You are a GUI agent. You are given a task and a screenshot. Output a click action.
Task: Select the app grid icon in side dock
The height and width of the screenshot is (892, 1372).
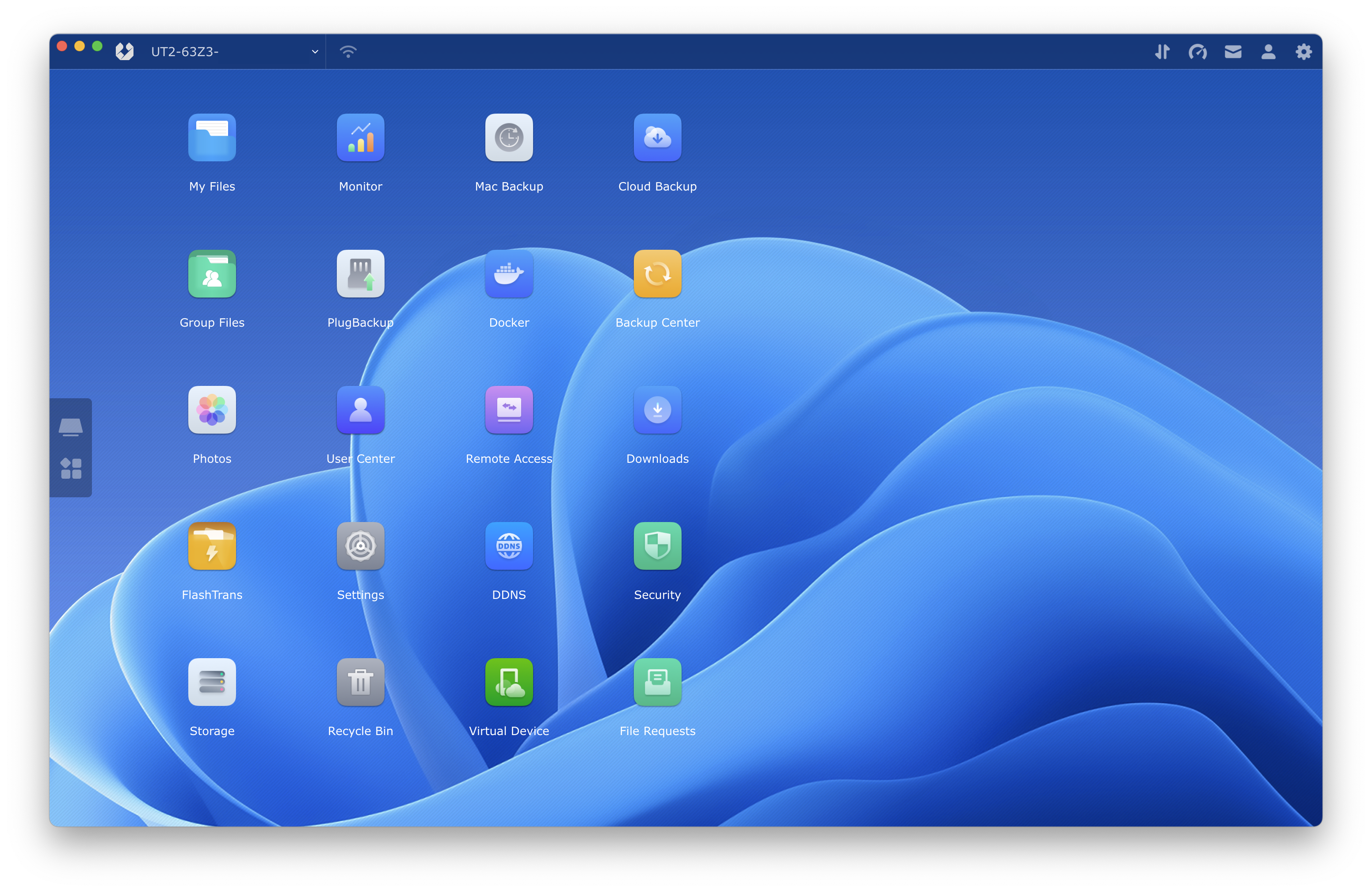(x=71, y=468)
